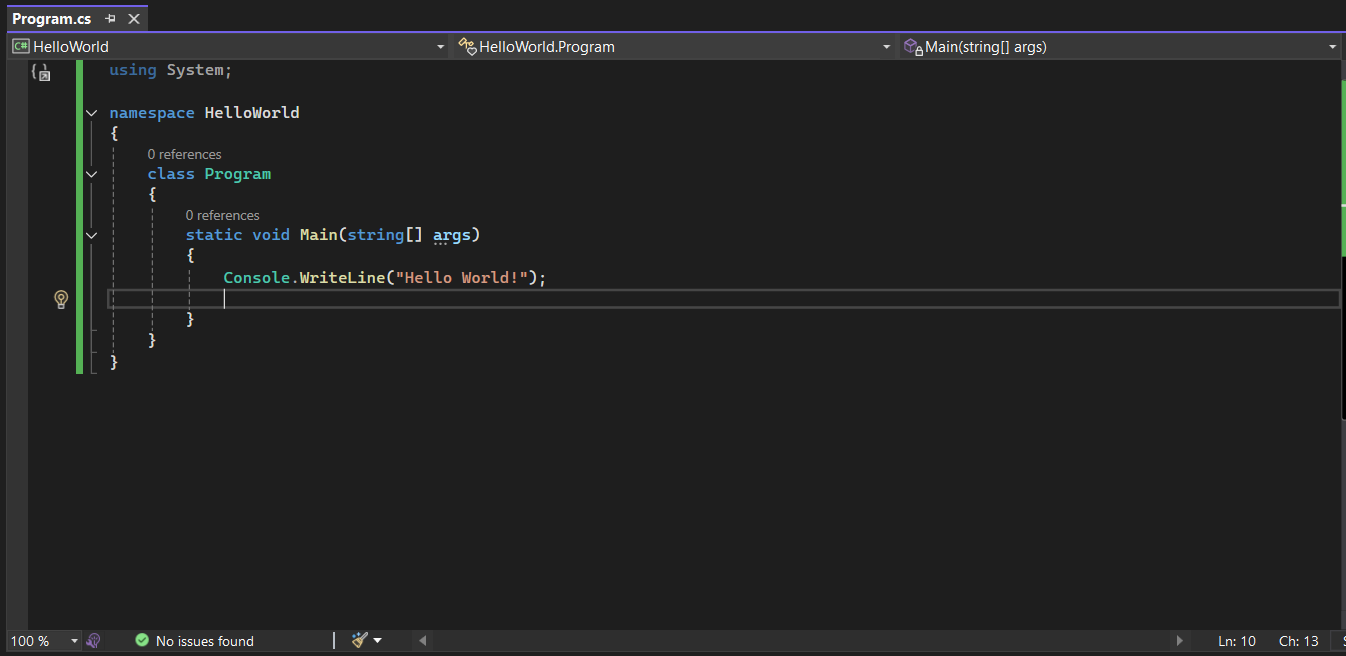Collapse the Main method block
Screen dimensions: 1346x656
click(92, 235)
